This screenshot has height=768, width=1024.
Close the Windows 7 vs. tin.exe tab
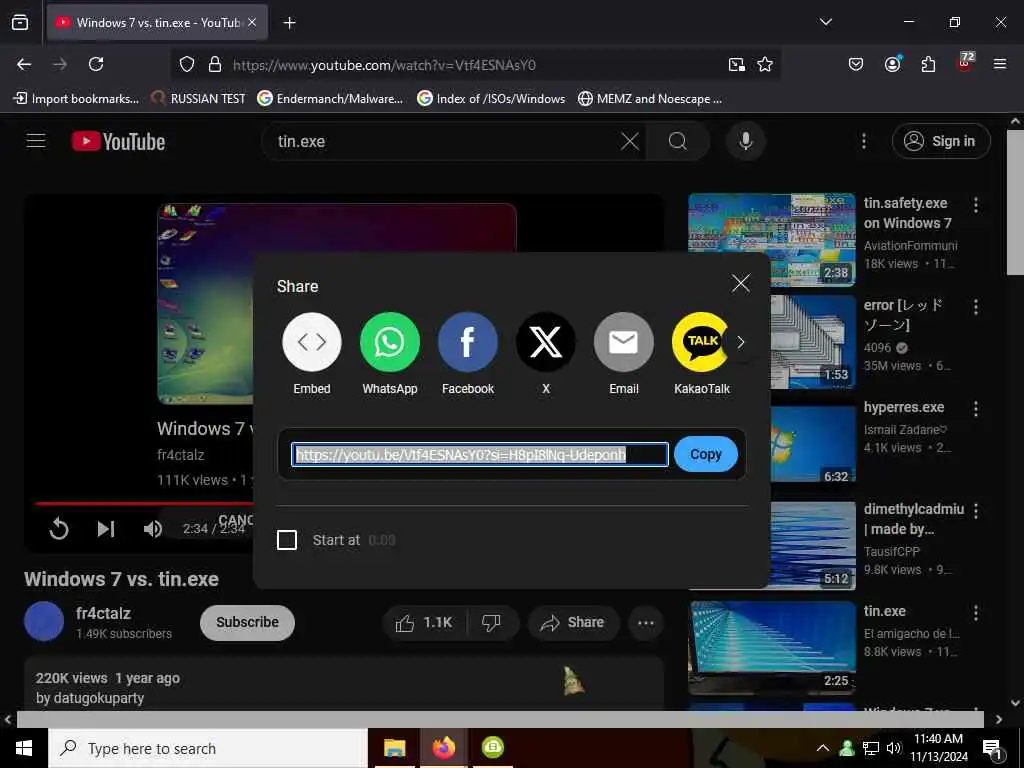coord(252,22)
